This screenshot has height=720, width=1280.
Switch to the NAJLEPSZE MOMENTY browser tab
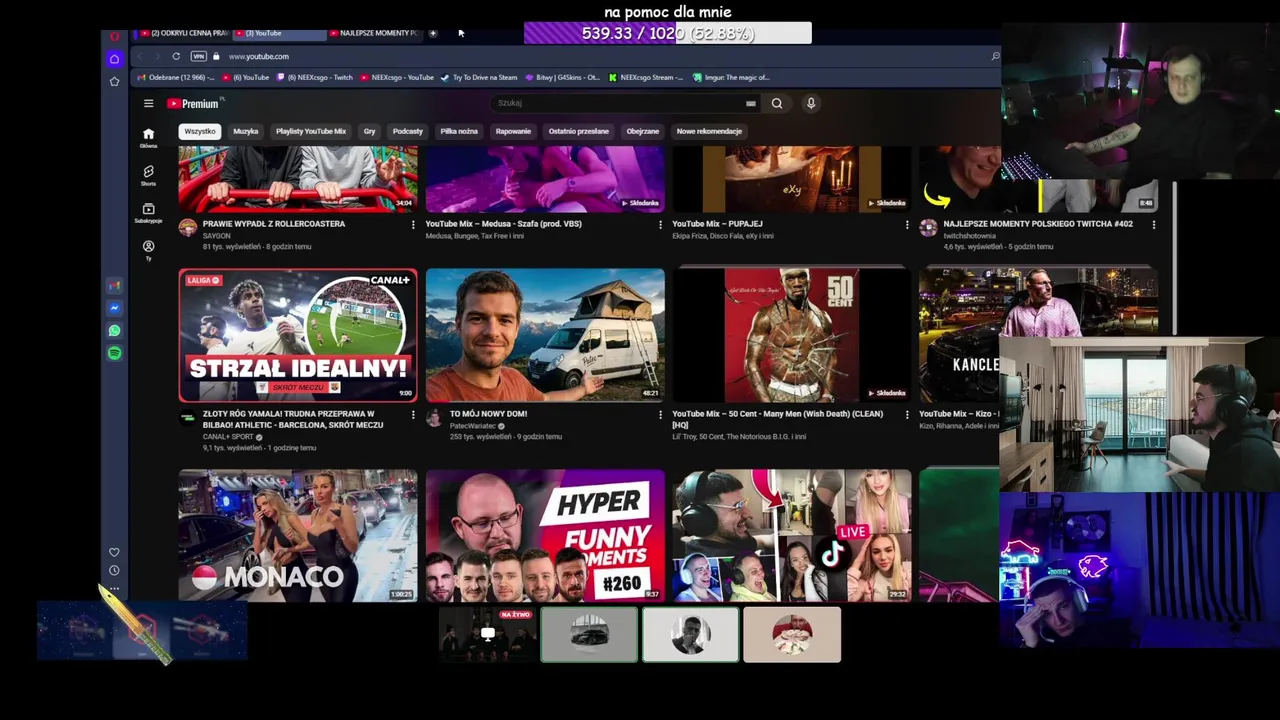click(x=376, y=33)
